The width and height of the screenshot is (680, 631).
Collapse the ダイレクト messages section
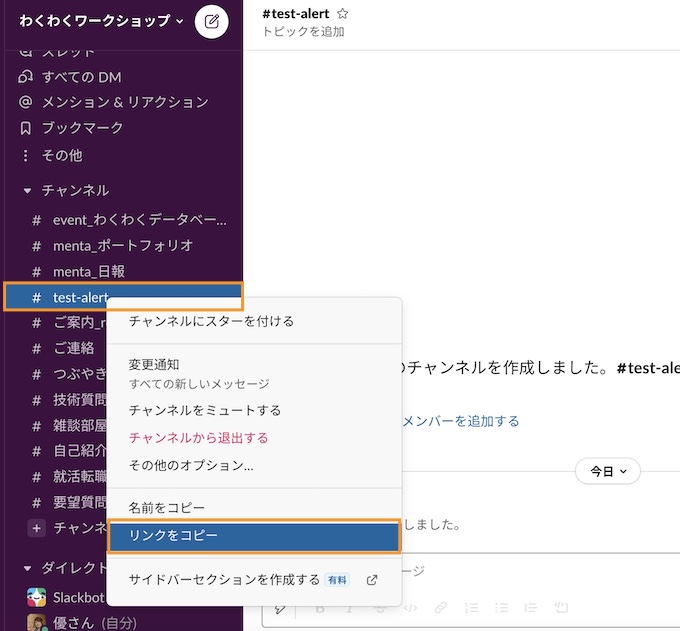27,568
